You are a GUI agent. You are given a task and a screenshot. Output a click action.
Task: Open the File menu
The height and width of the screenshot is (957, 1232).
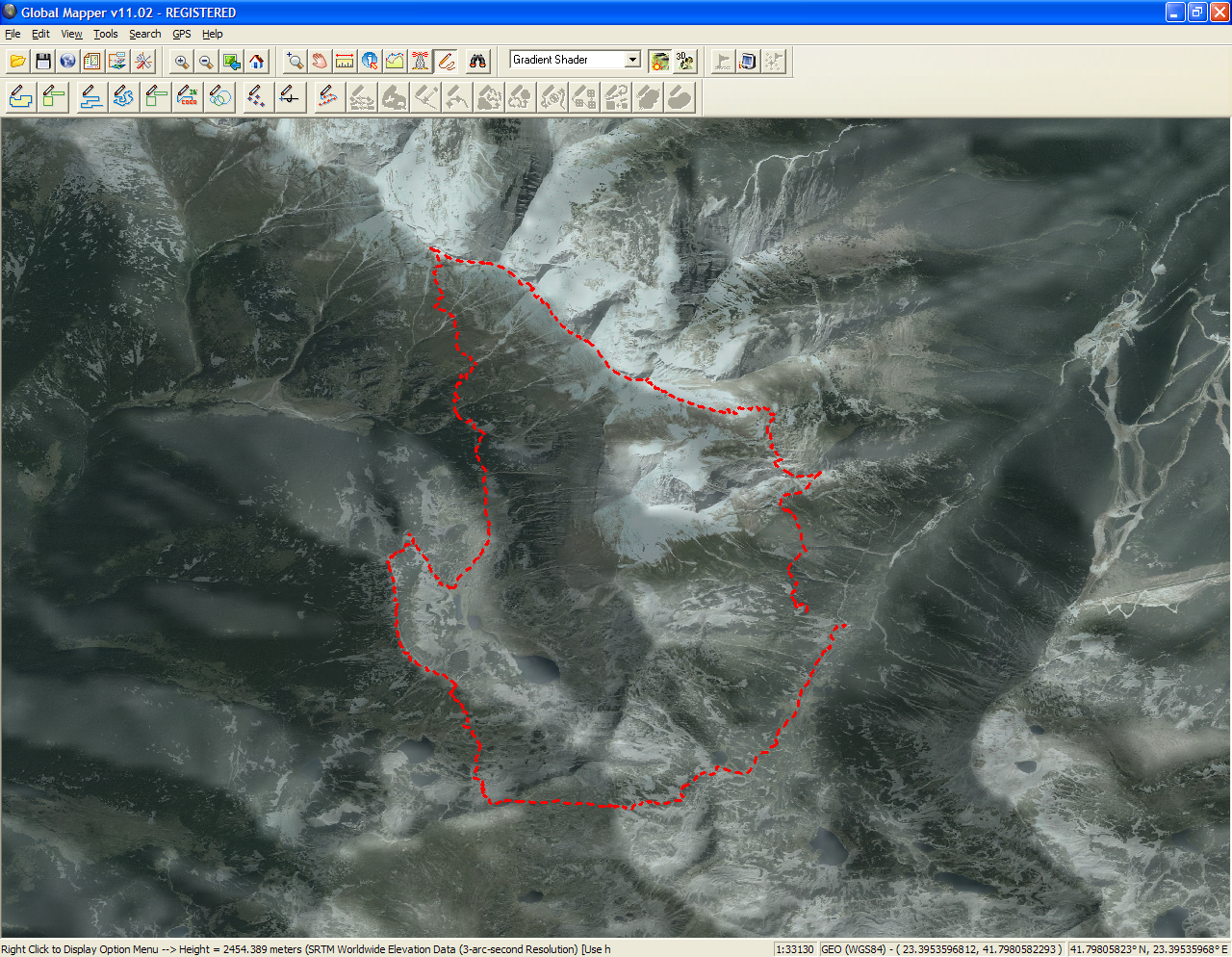(13, 34)
